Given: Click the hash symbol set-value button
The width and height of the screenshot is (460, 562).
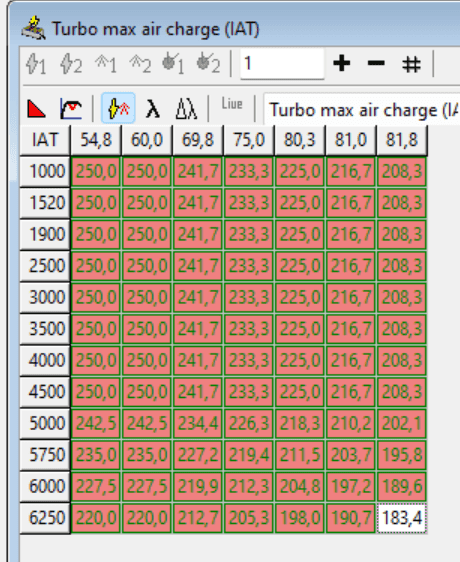Looking at the screenshot, I should point(411,65).
